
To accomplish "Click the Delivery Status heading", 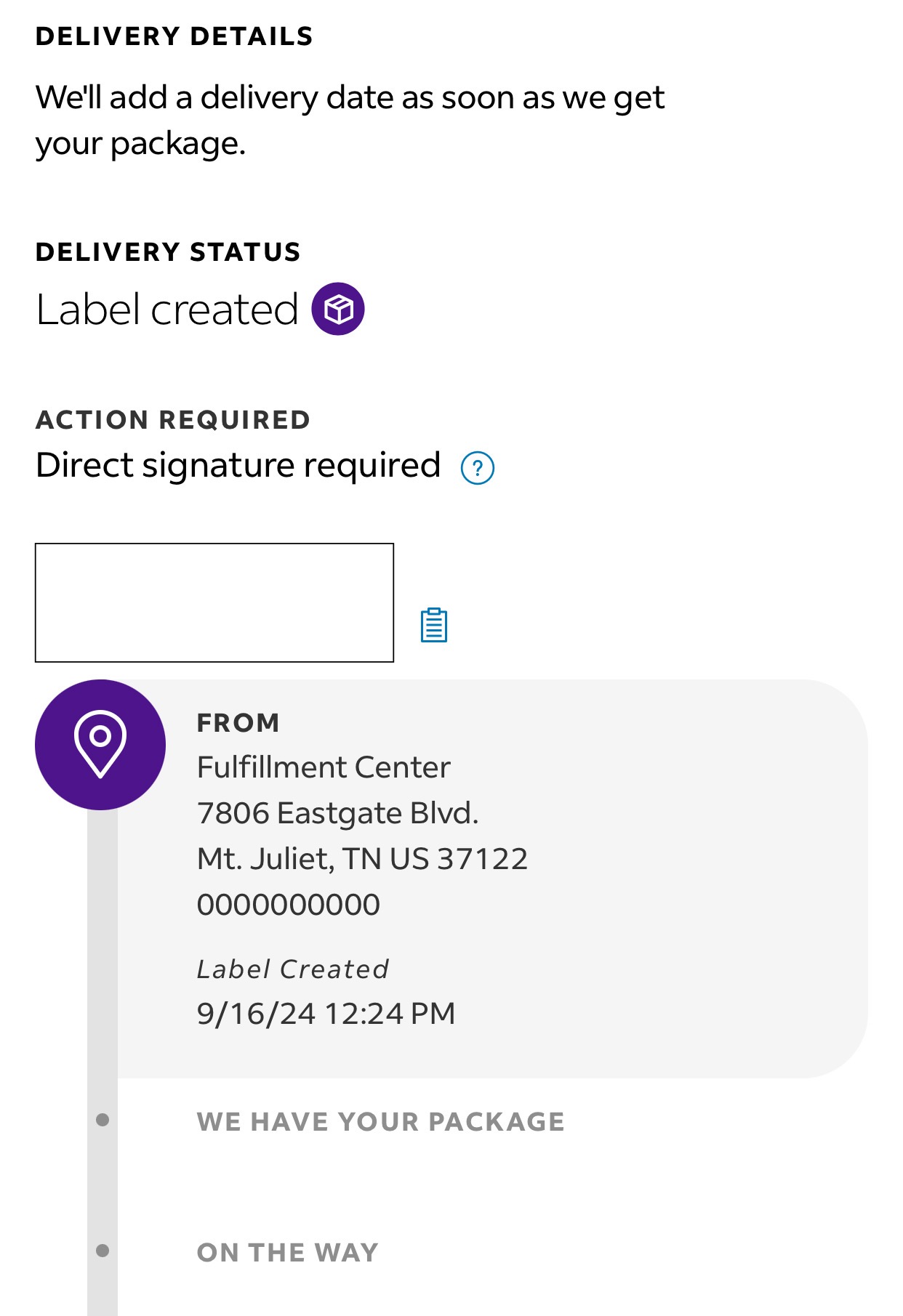I will [168, 252].
